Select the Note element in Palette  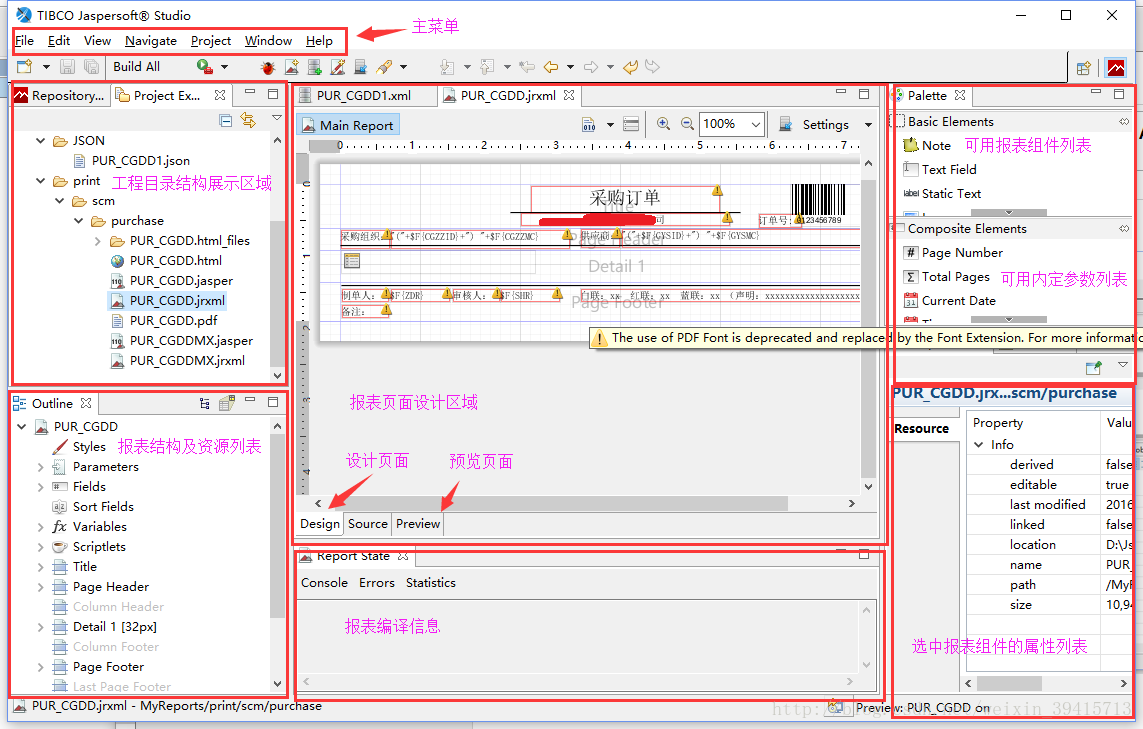[927, 145]
